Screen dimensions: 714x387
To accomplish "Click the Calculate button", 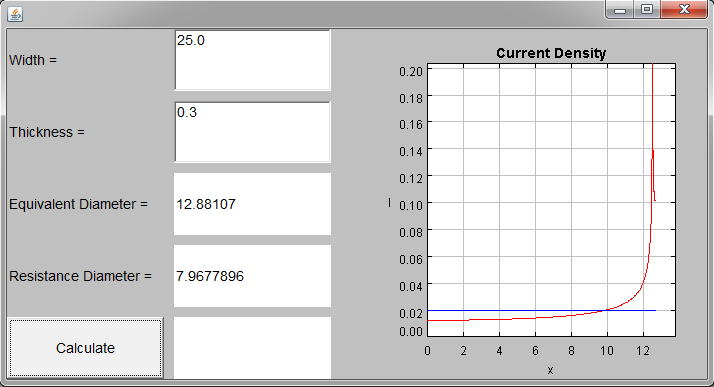I will pos(86,348).
